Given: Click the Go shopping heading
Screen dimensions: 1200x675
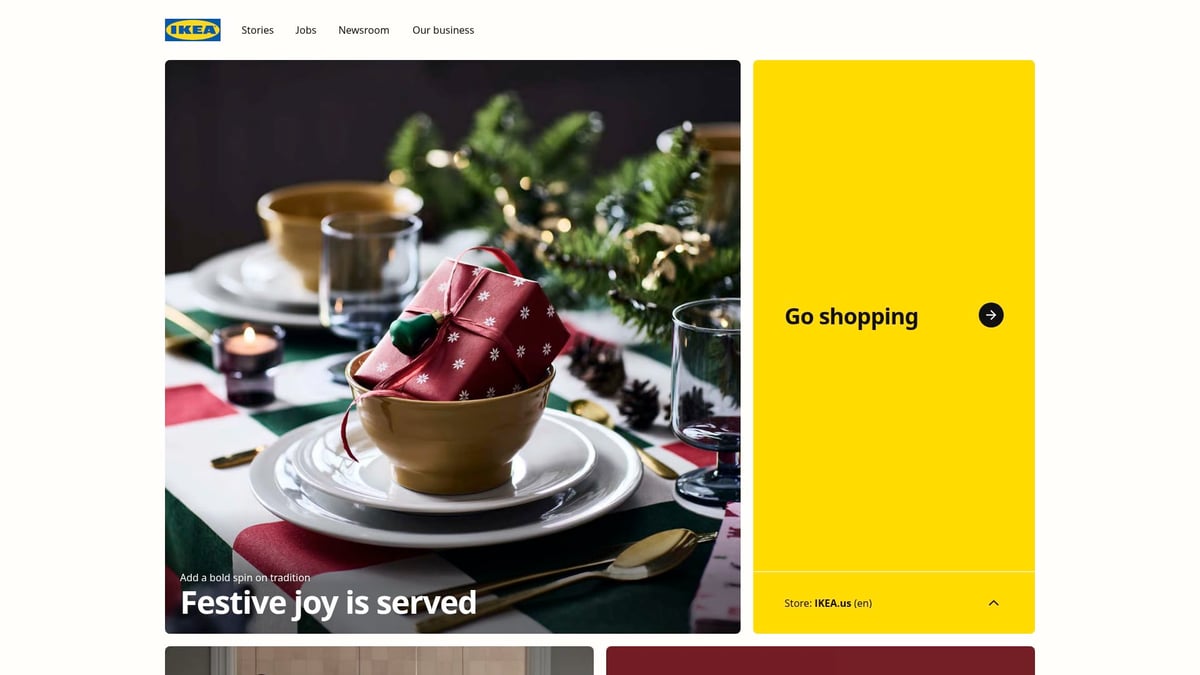Looking at the screenshot, I should [851, 316].
